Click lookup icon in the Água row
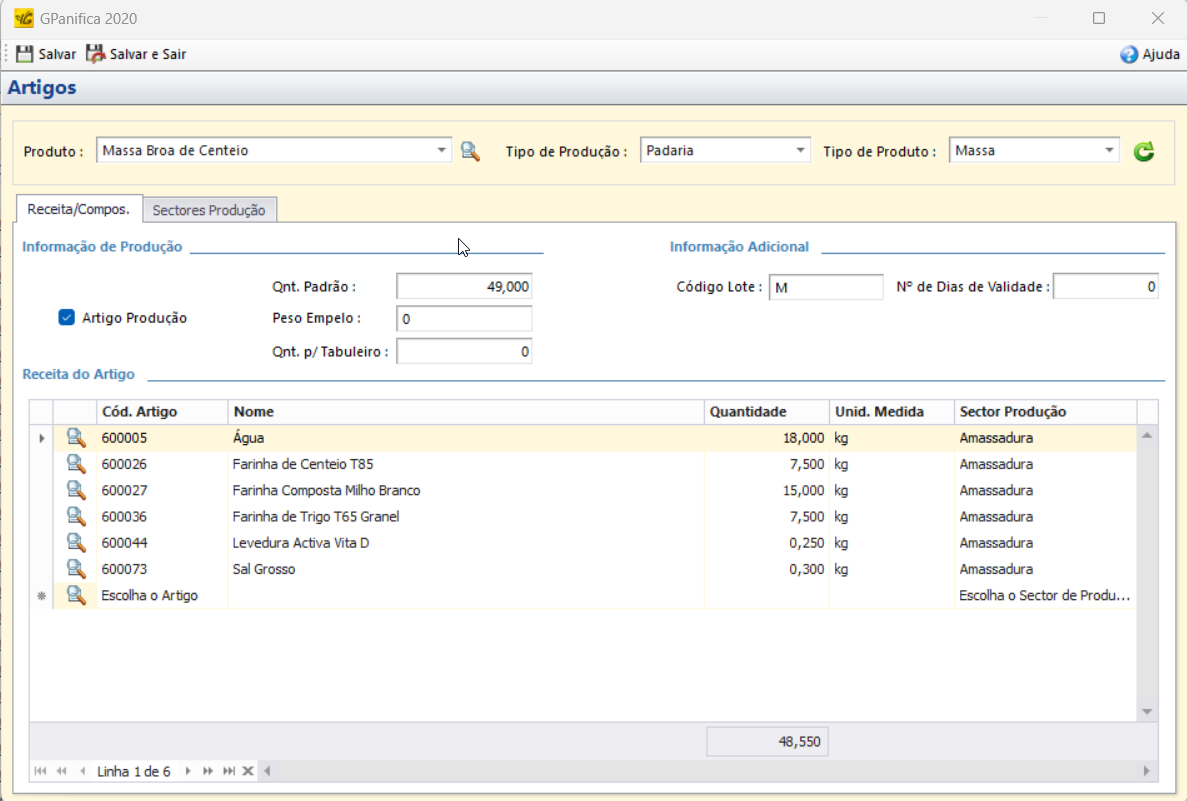Image resolution: width=1187 pixels, height=801 pixels. click(x=76, y=438)
